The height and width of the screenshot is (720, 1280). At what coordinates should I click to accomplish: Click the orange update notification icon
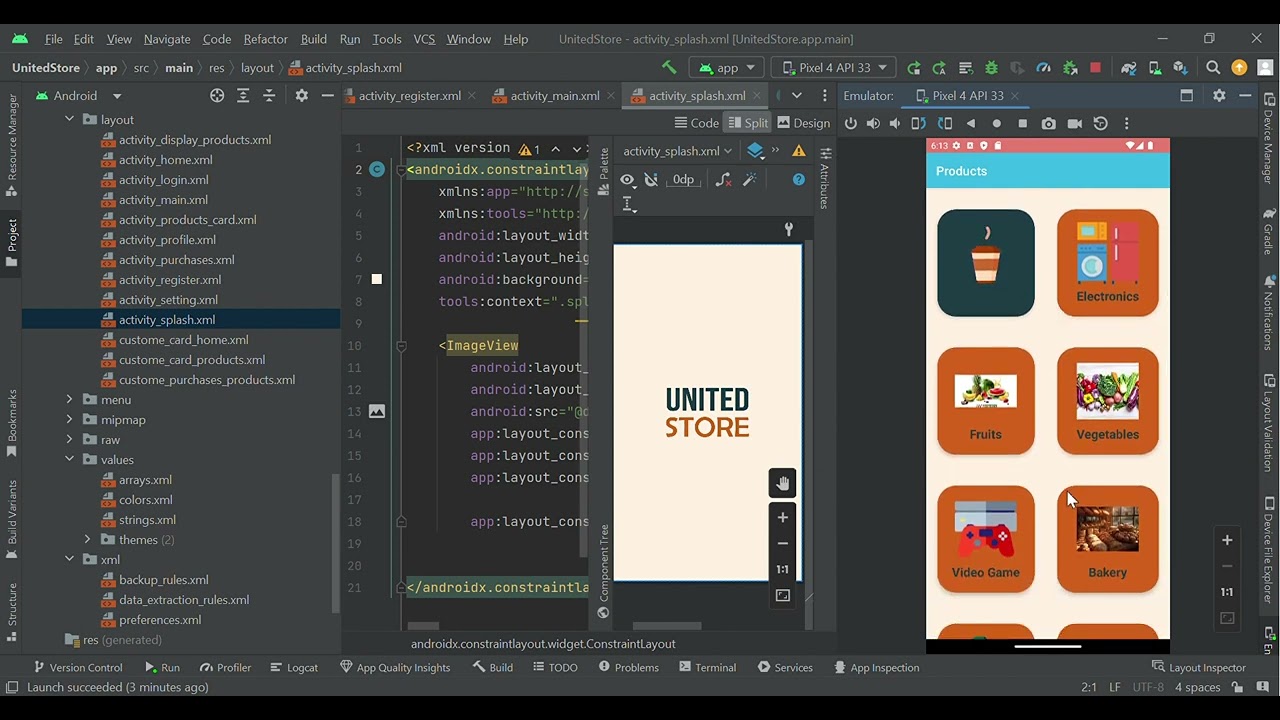[x=1239, y=68]
